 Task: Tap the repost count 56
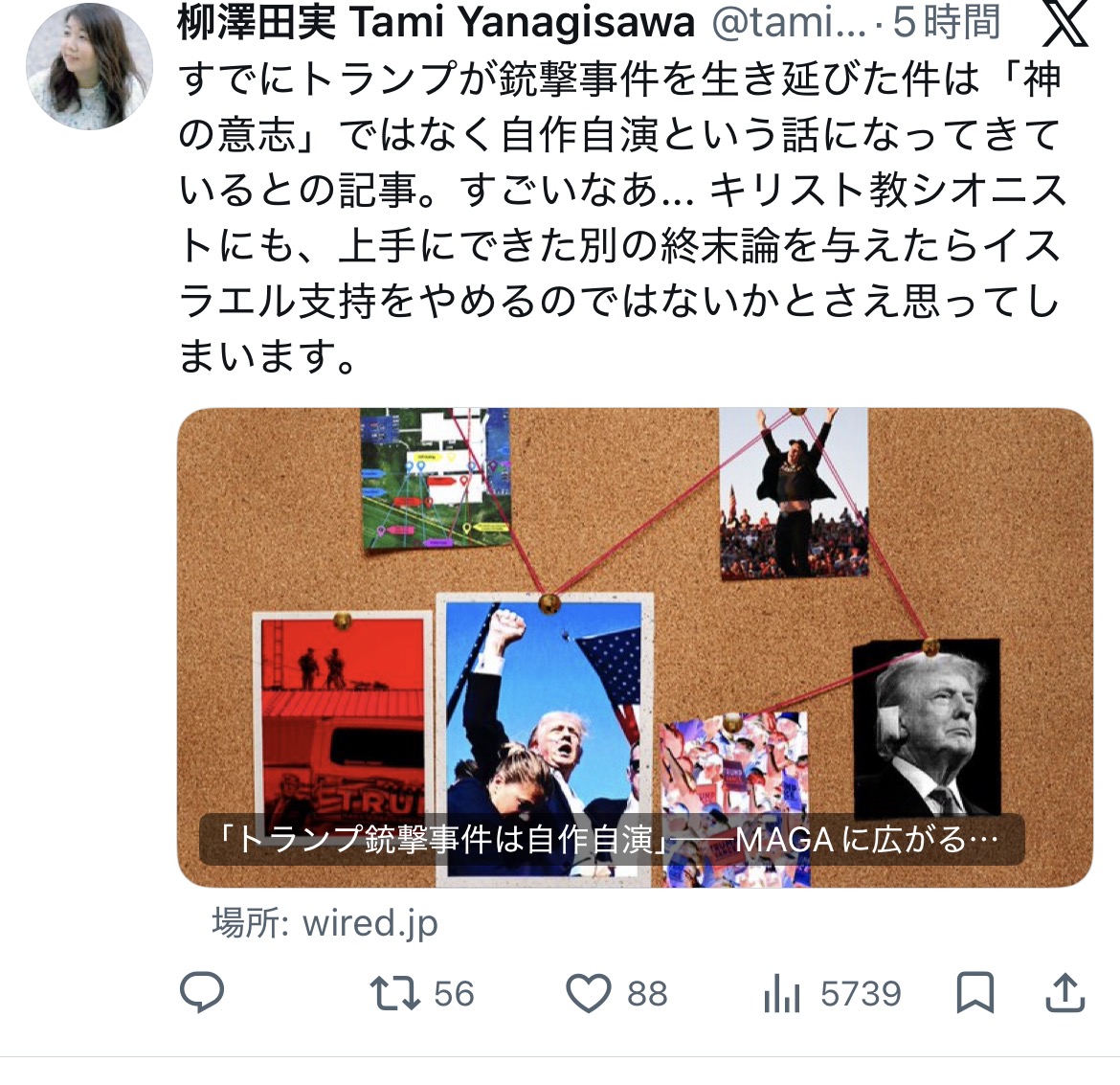click(x=455, y=994)
